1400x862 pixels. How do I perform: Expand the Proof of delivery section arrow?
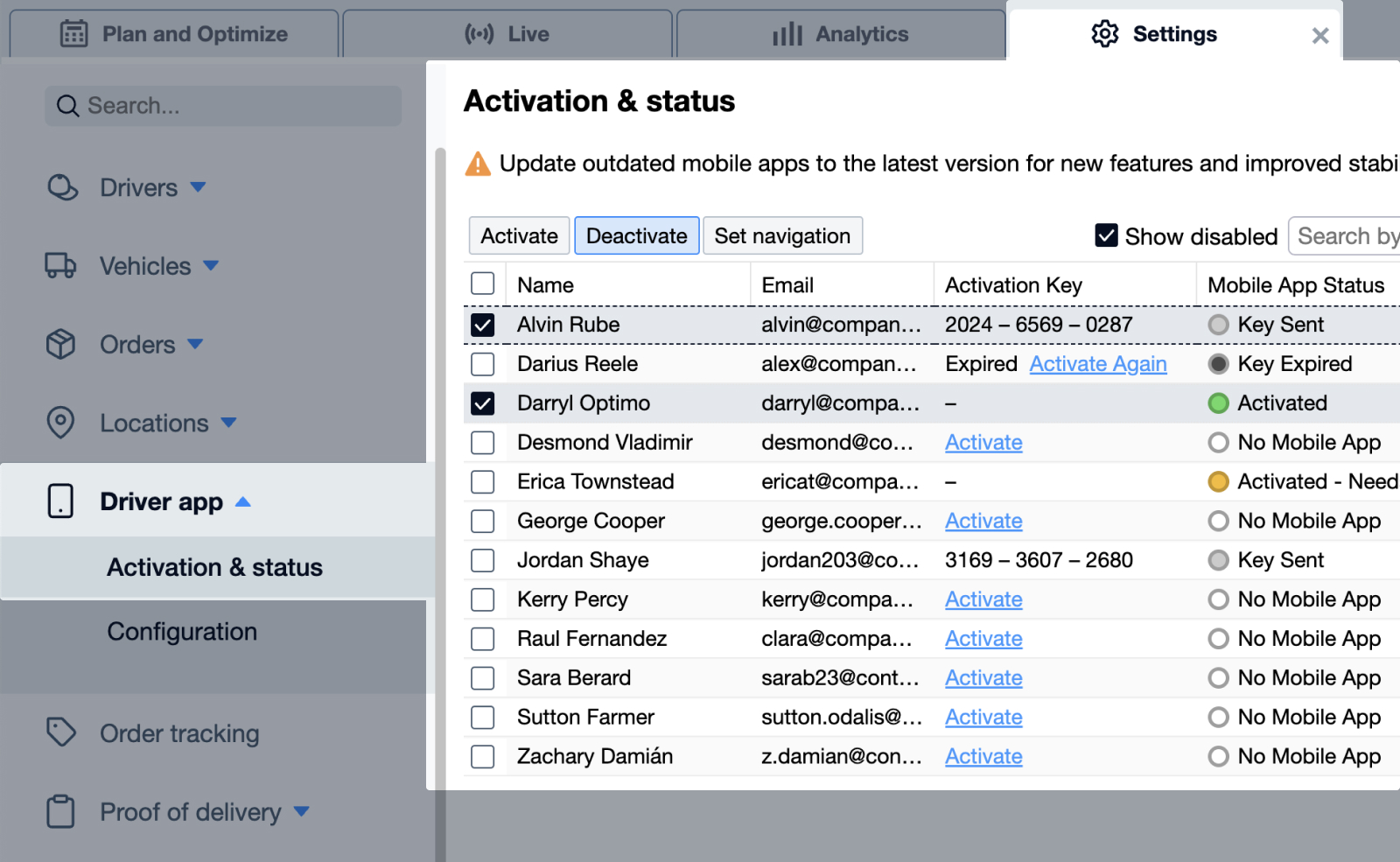tap(302, 811)
